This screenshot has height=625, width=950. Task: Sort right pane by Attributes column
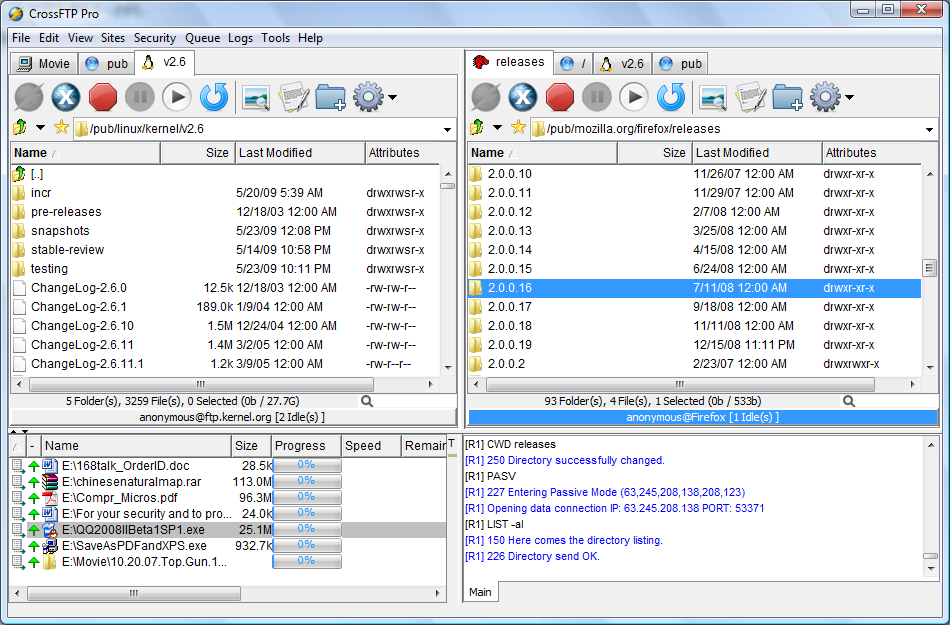tap(851, 153)
